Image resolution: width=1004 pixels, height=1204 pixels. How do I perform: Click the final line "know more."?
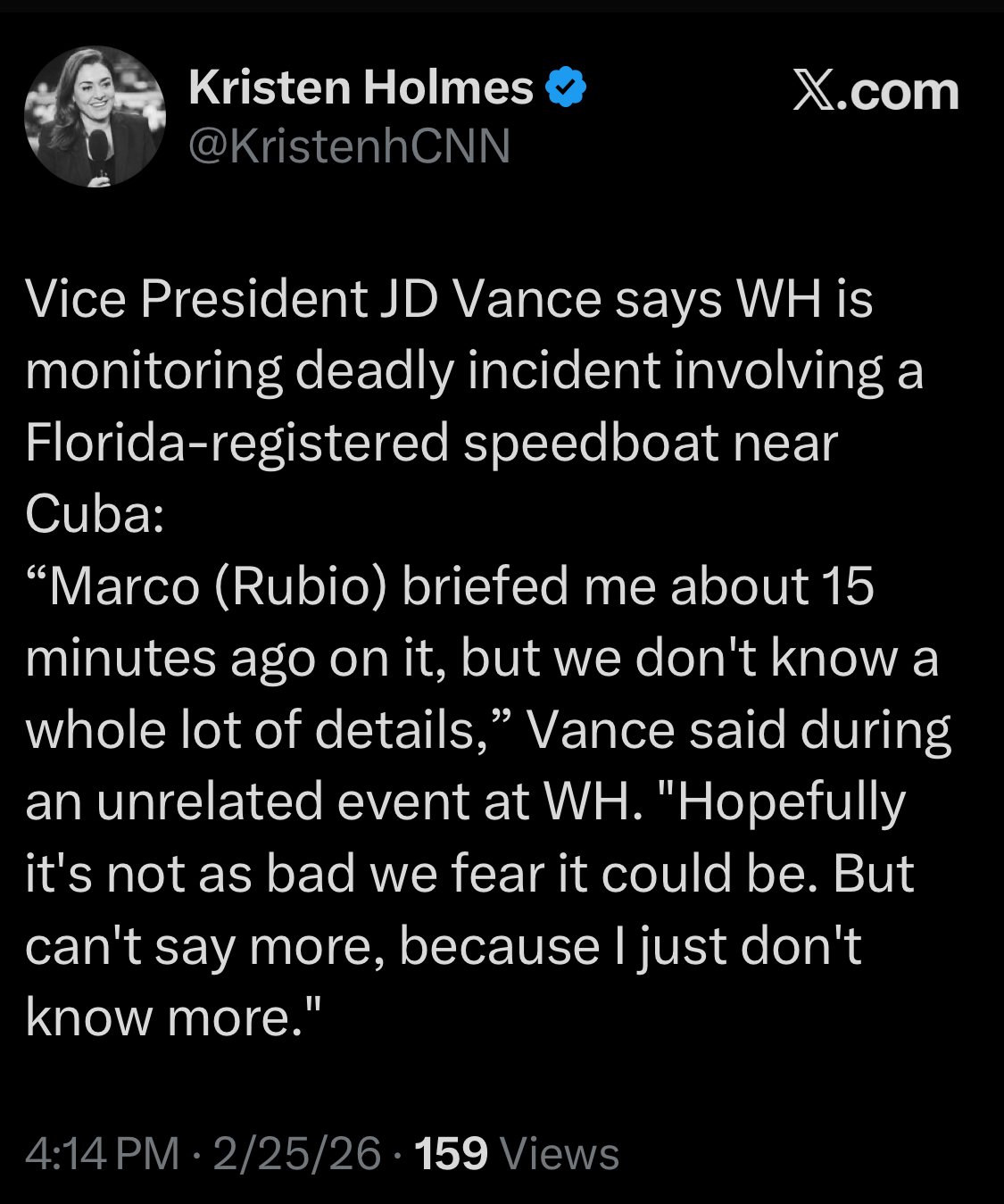point(172,1017)
